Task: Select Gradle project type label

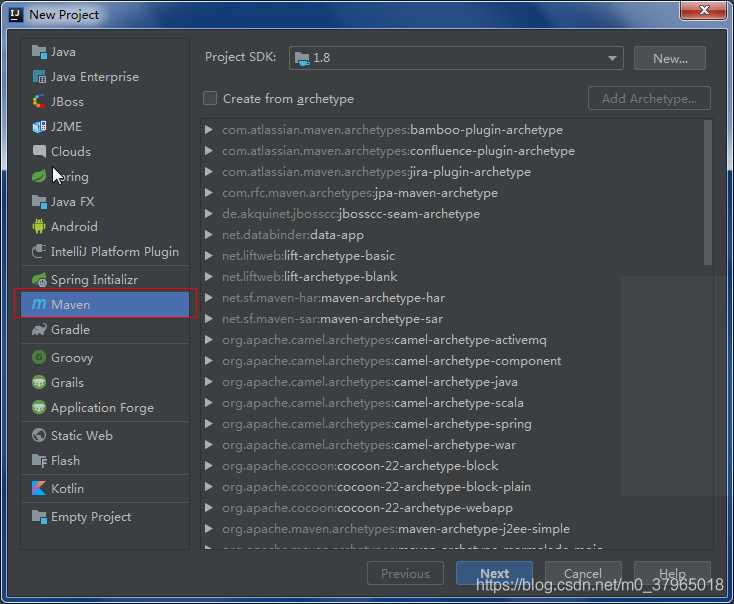Action: 70,330
